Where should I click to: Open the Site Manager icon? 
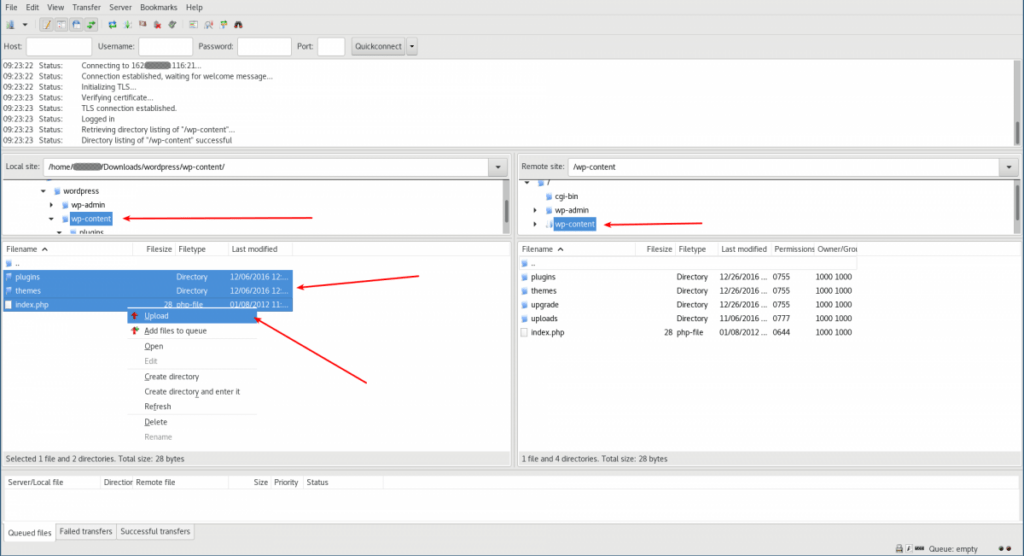pos(10,25)
